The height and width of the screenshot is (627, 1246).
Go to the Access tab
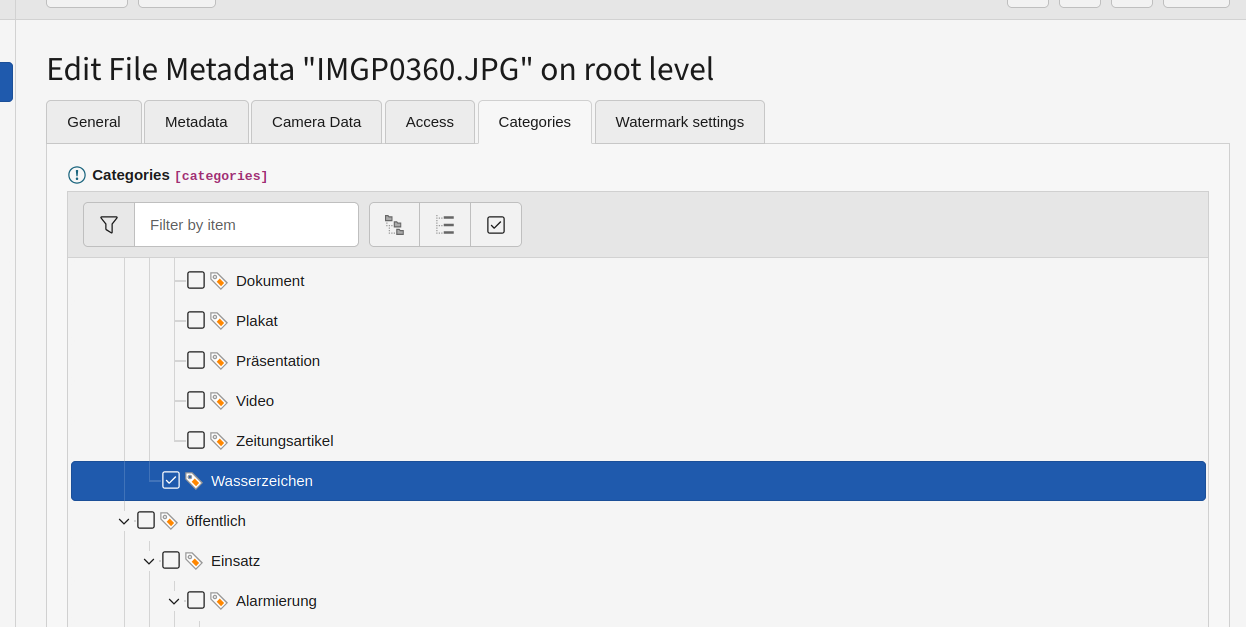[x=429, y=122]
